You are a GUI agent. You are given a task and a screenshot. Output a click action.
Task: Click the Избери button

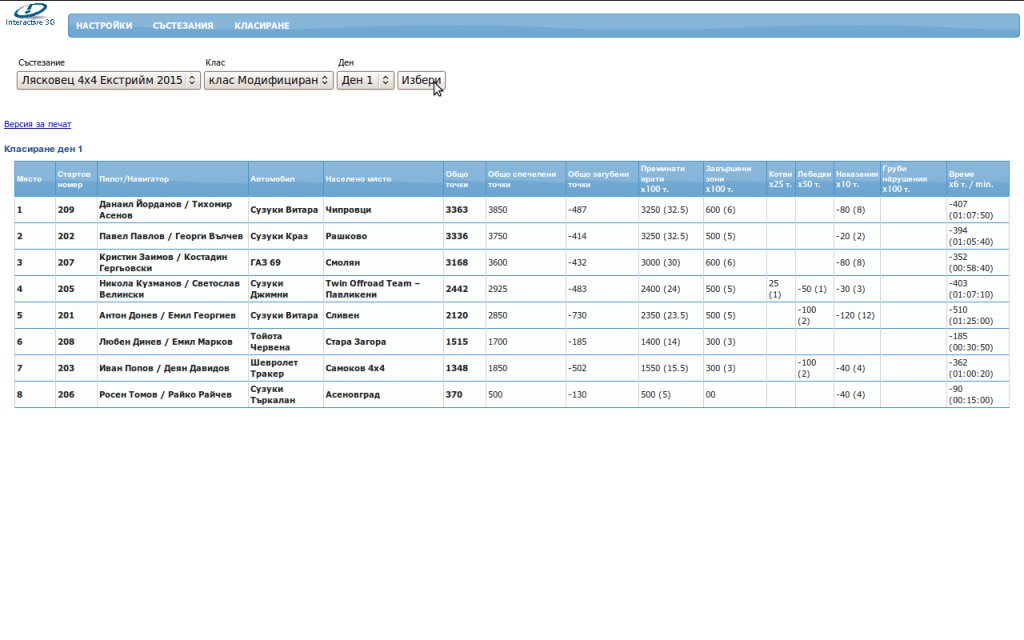pyautogui.click(x=421, y=80)
